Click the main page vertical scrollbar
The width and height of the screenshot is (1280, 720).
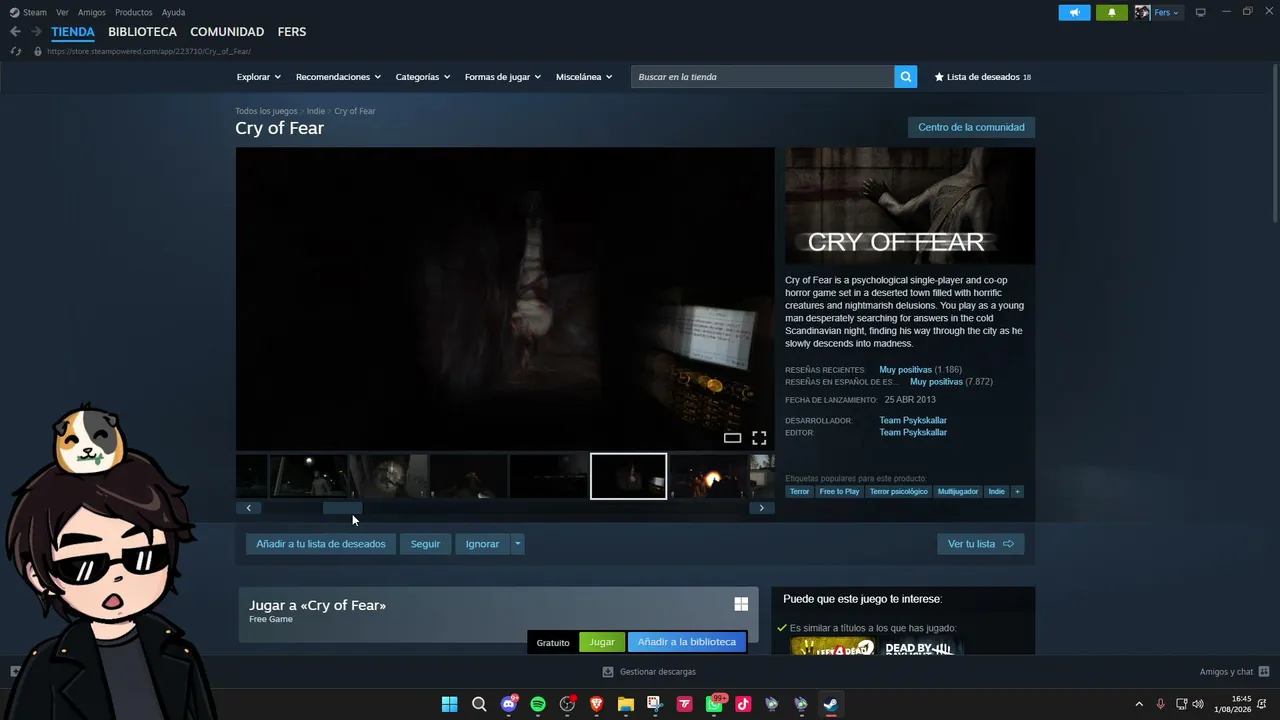(1275, 142)
